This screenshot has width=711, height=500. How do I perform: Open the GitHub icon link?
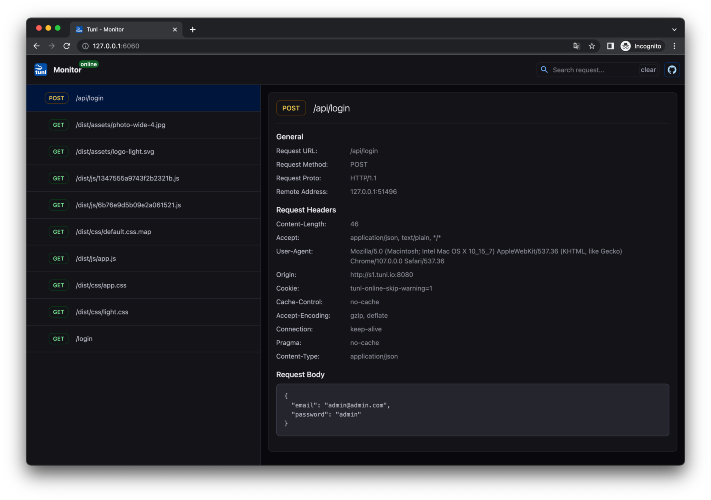672,70
